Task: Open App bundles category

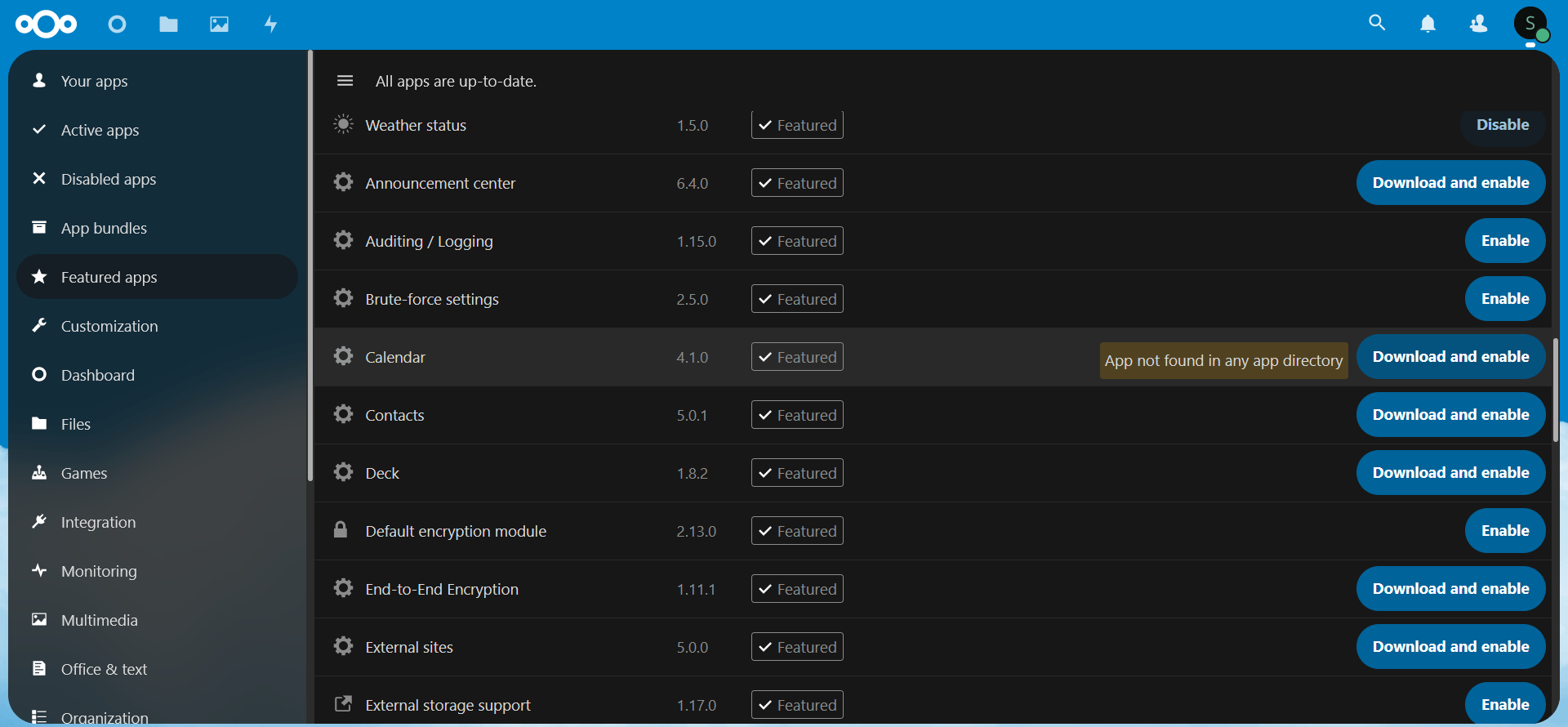Action: pos(157,228)
